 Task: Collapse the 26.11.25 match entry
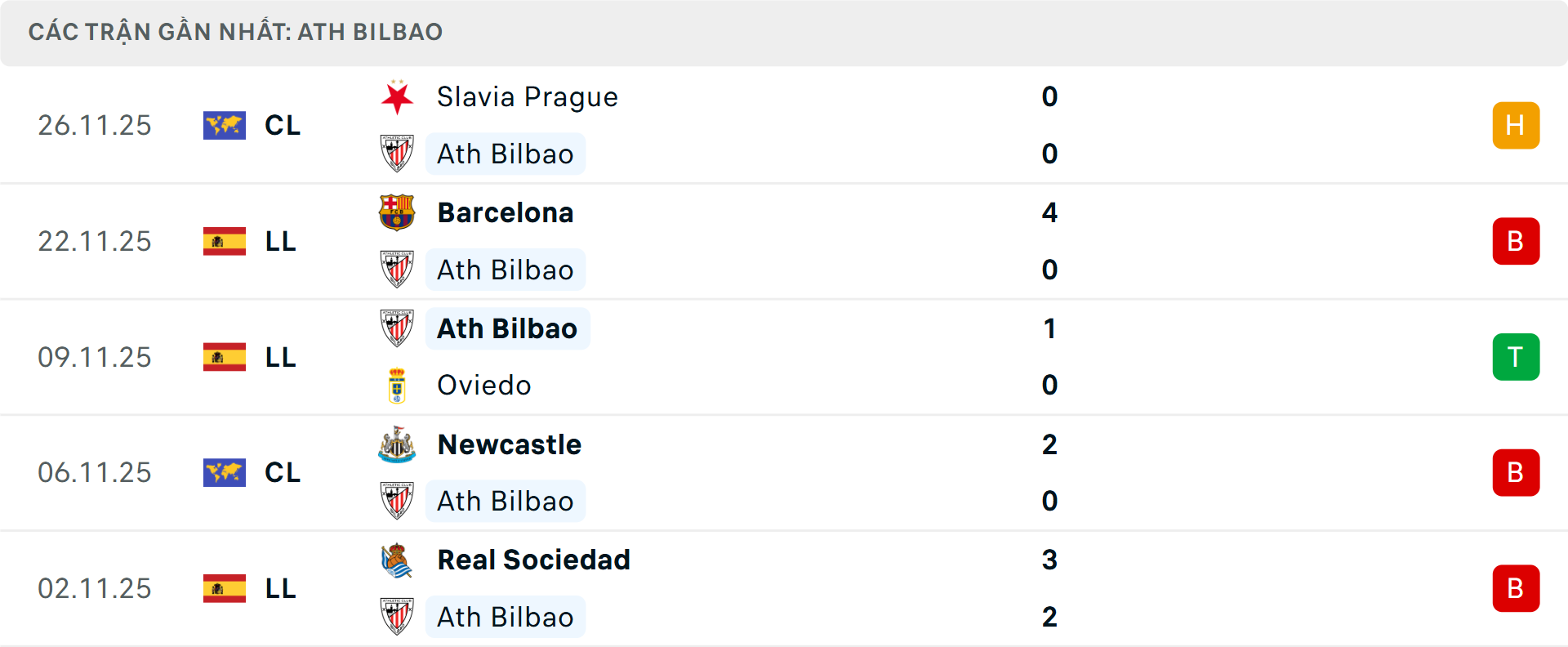click(x=784, y=125)
